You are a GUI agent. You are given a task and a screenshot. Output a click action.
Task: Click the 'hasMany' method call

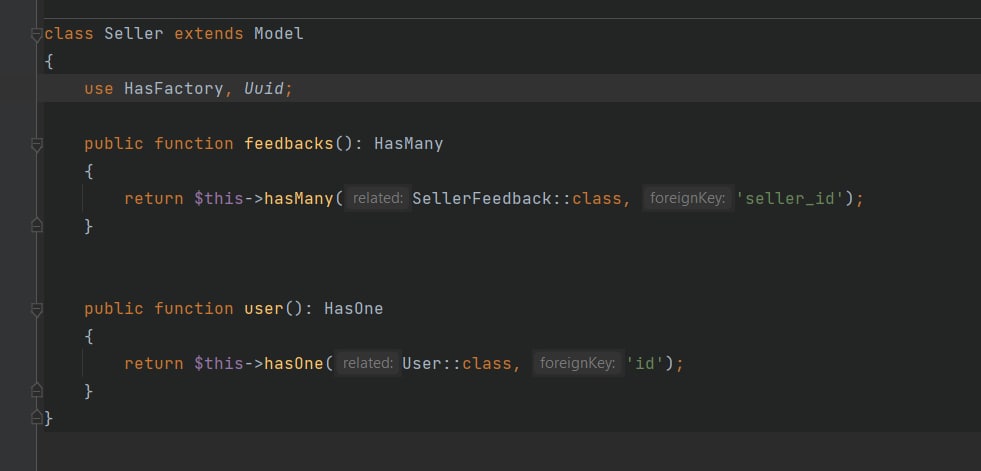tap(298, 198)
